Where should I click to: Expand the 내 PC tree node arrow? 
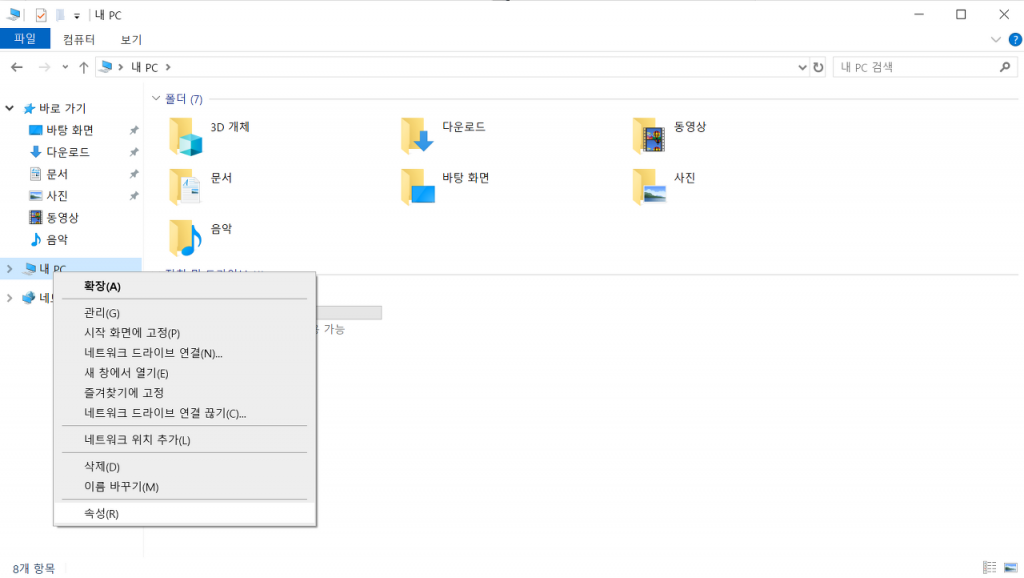[x=10, y=268]
